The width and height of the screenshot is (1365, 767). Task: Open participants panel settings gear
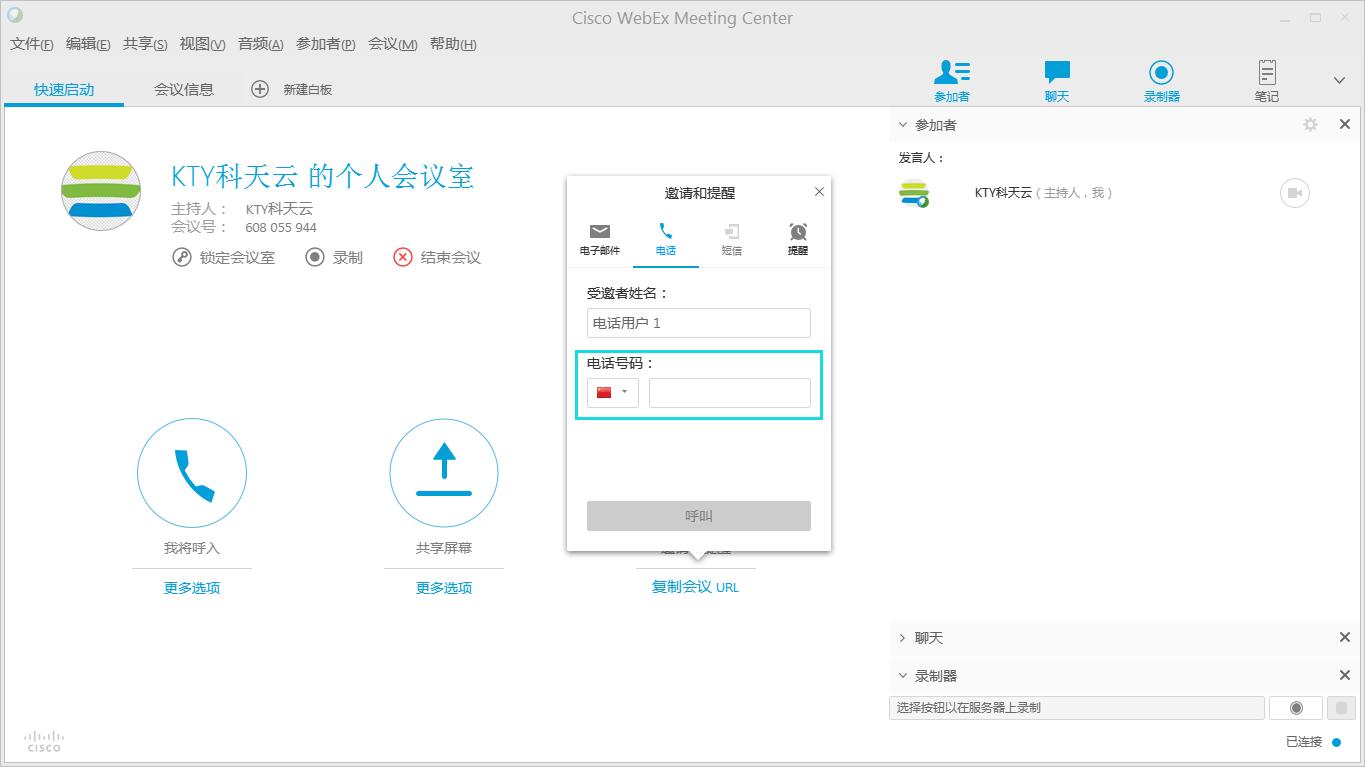pos(1310,125)
